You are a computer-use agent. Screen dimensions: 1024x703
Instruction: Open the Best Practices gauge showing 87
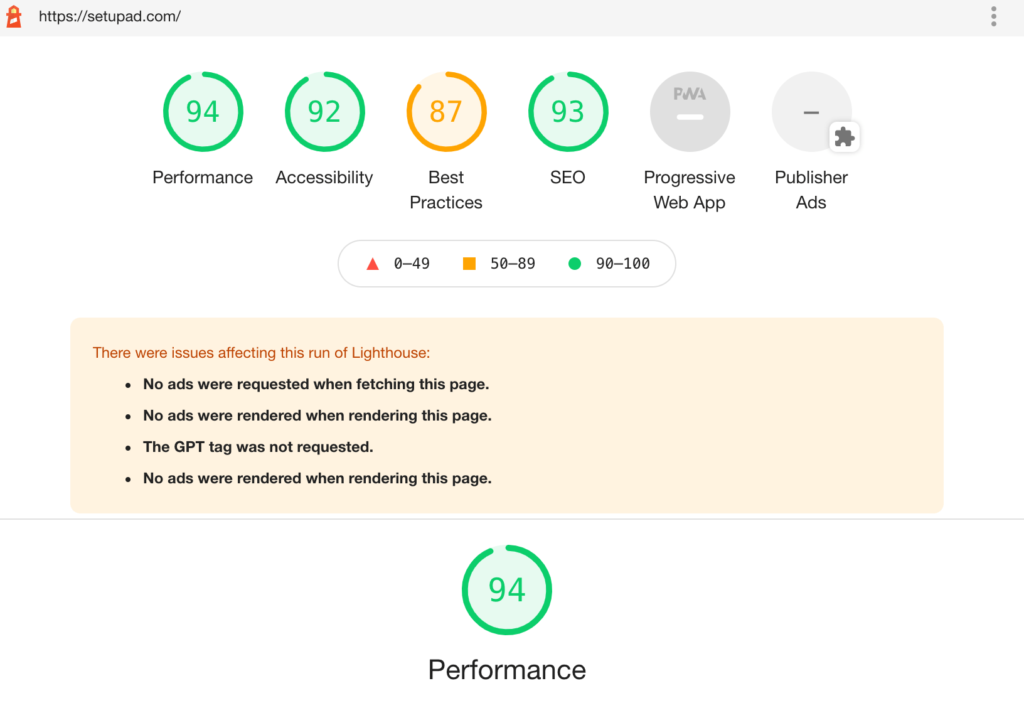click(x=446, y=111)
